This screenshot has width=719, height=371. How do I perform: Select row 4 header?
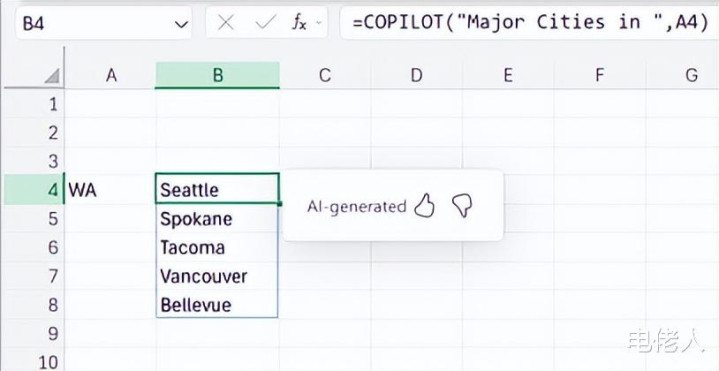(33, 190)
